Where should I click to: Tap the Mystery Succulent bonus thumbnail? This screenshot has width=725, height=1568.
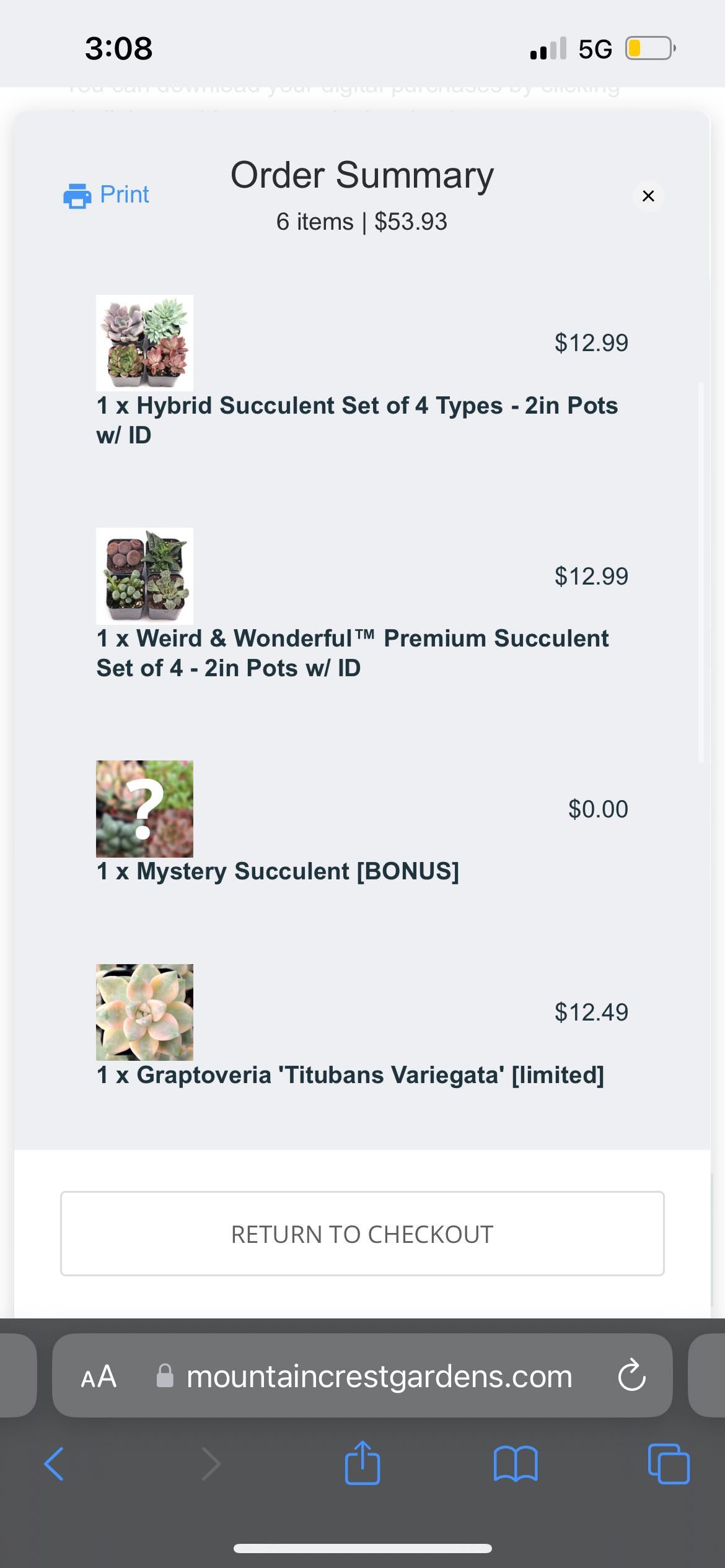coord(144,809)
